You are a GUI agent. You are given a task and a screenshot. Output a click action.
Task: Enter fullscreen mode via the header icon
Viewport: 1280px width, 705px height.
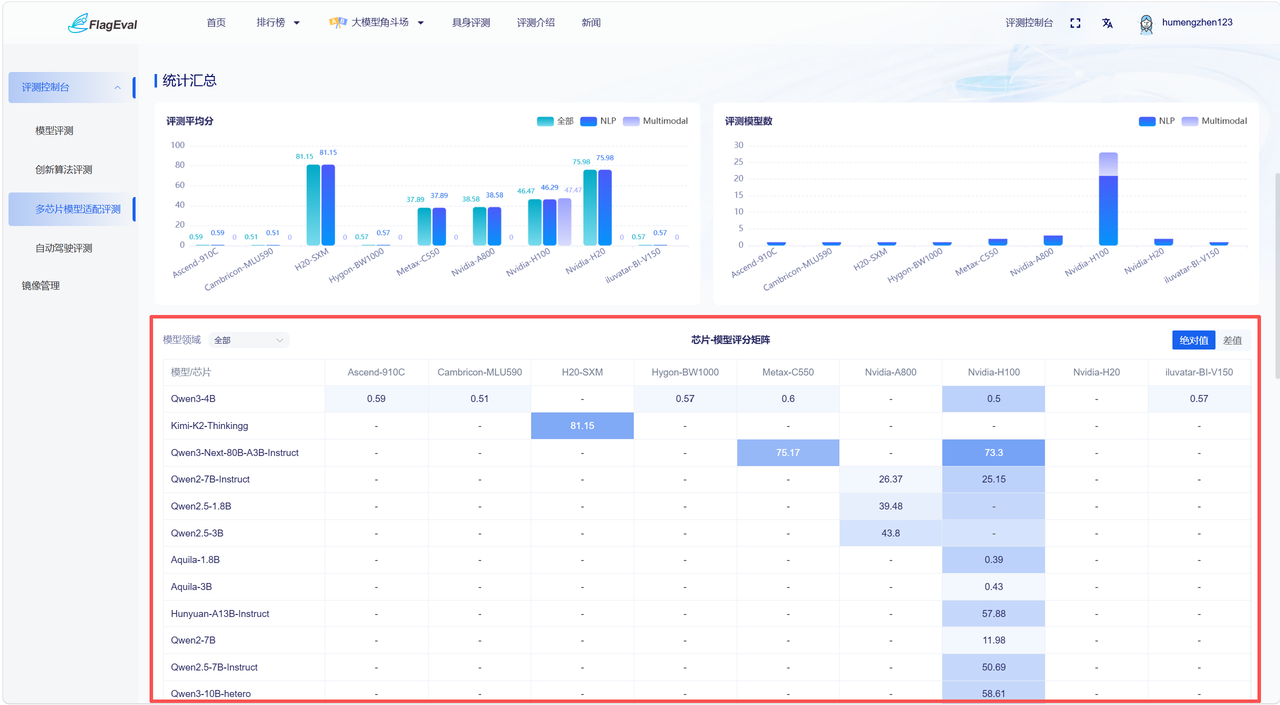coord(1075,23)
